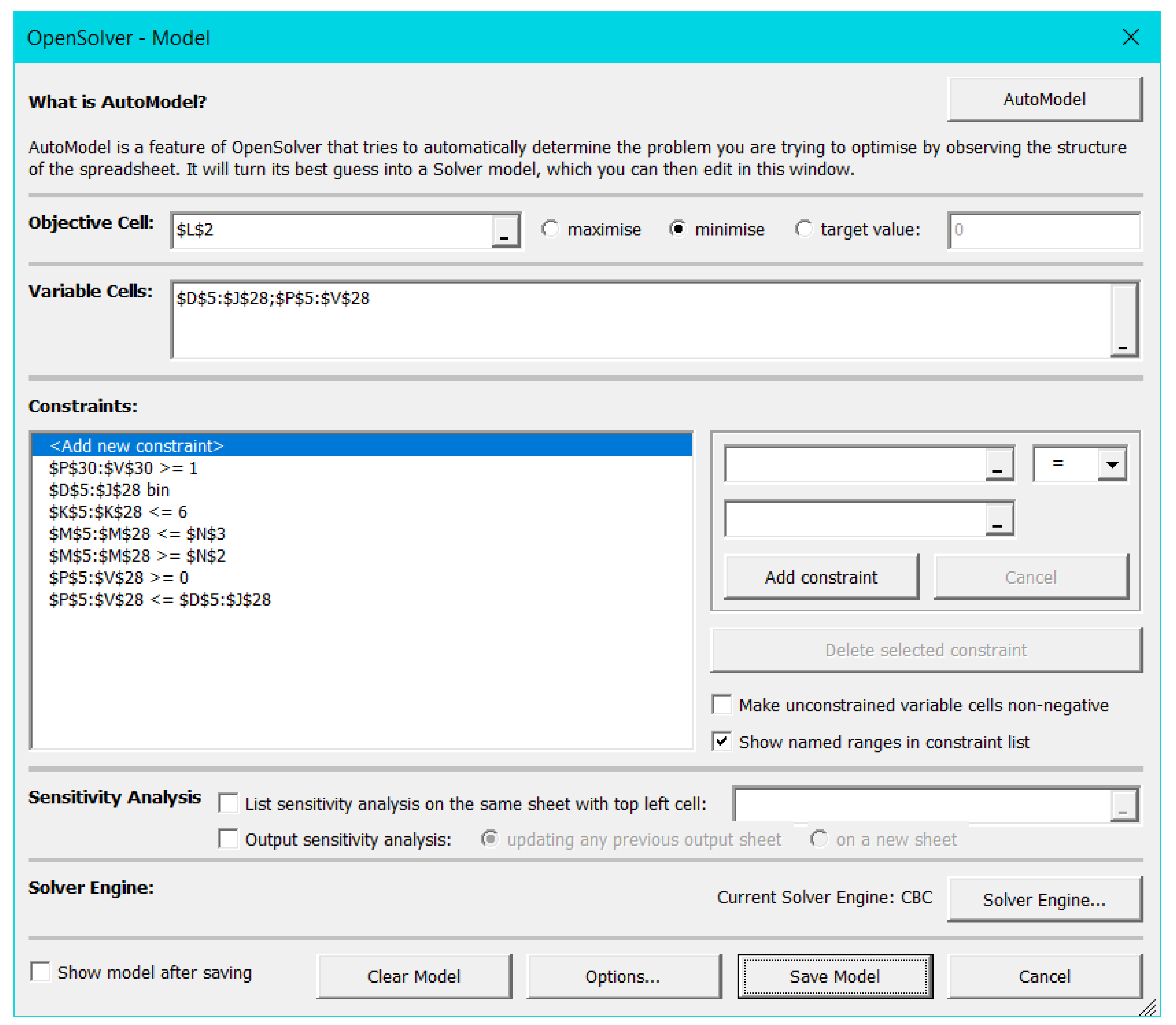Click the Save Model button

[x=834, y=976]
